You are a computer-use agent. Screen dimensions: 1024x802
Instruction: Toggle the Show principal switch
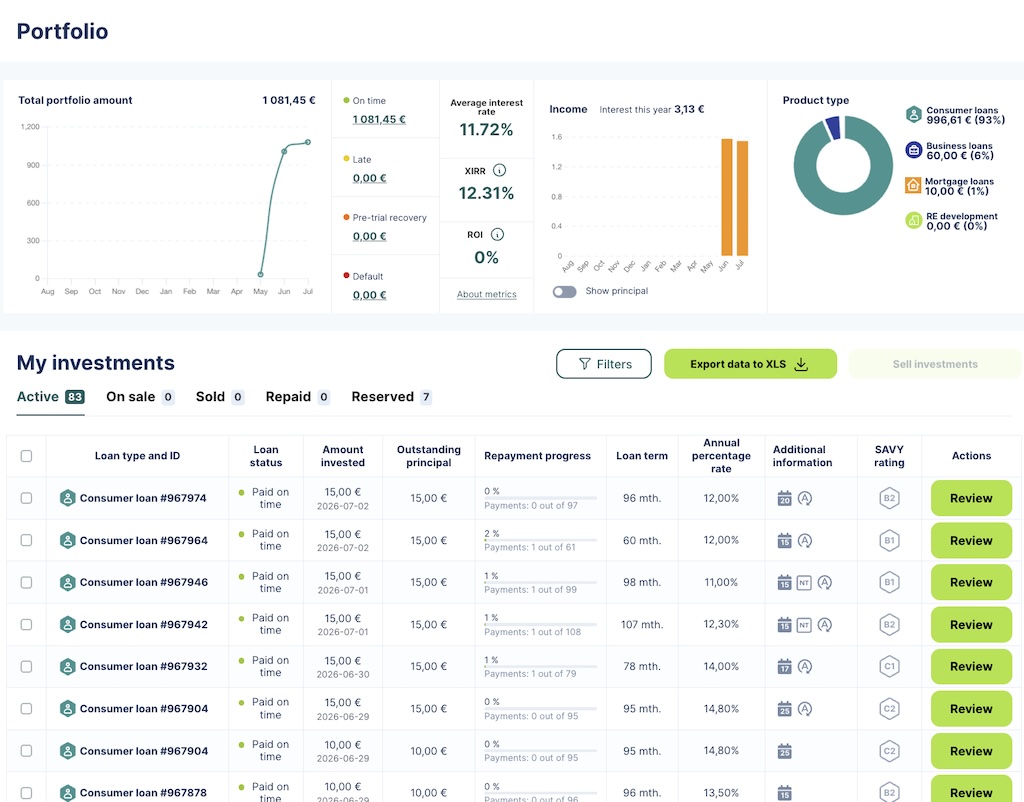click(565, 292)
